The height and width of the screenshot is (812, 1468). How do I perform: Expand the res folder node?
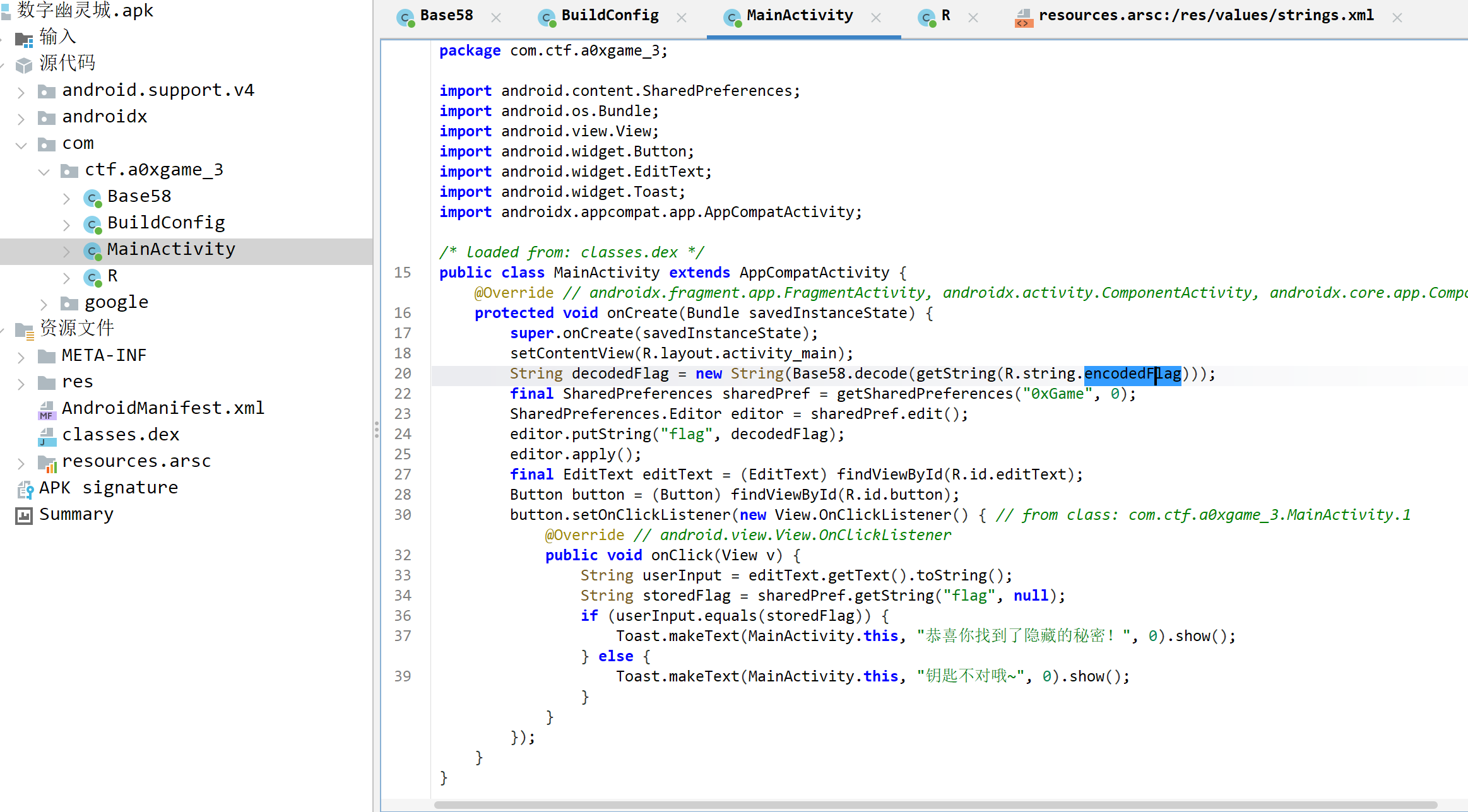(x=21, y=384)
